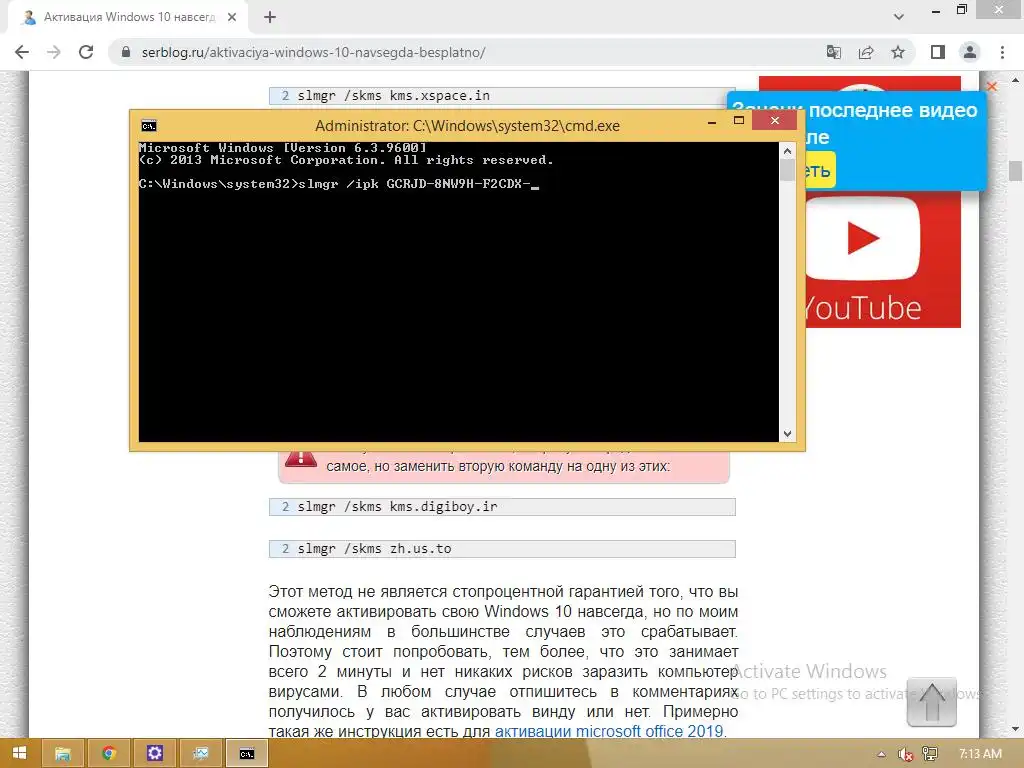Bookmark this page with the star
This screenshot has height=768, width=1024.
coord(898,52)
